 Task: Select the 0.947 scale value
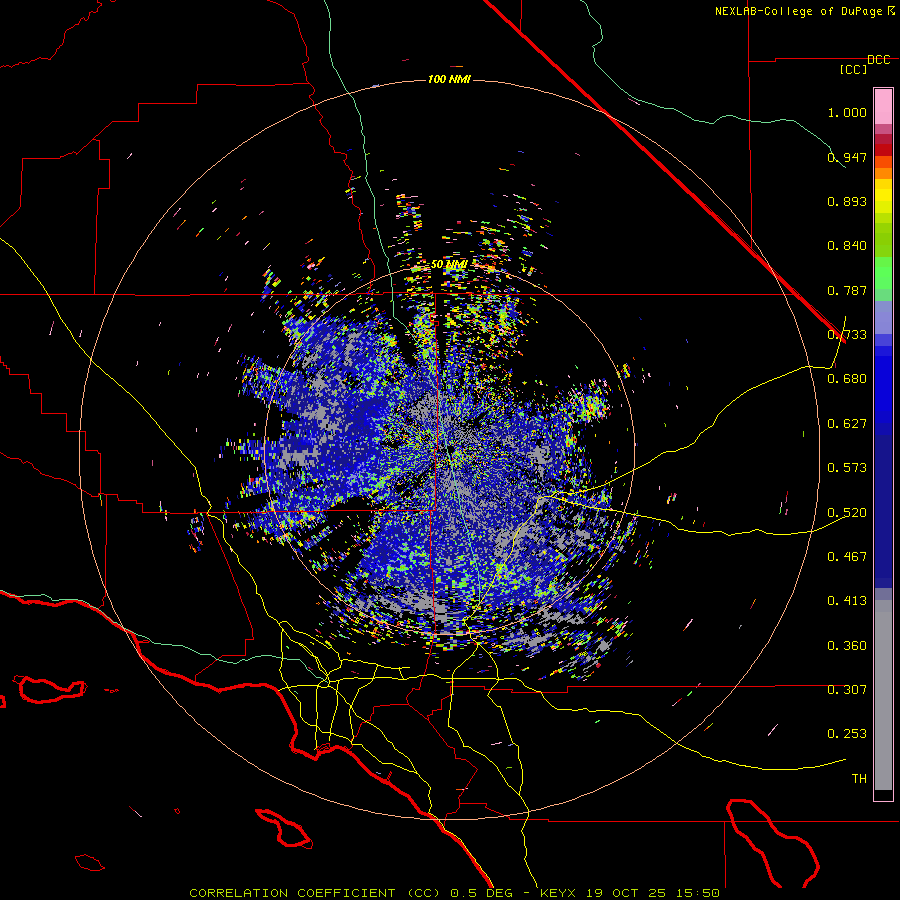coord(847,157)
